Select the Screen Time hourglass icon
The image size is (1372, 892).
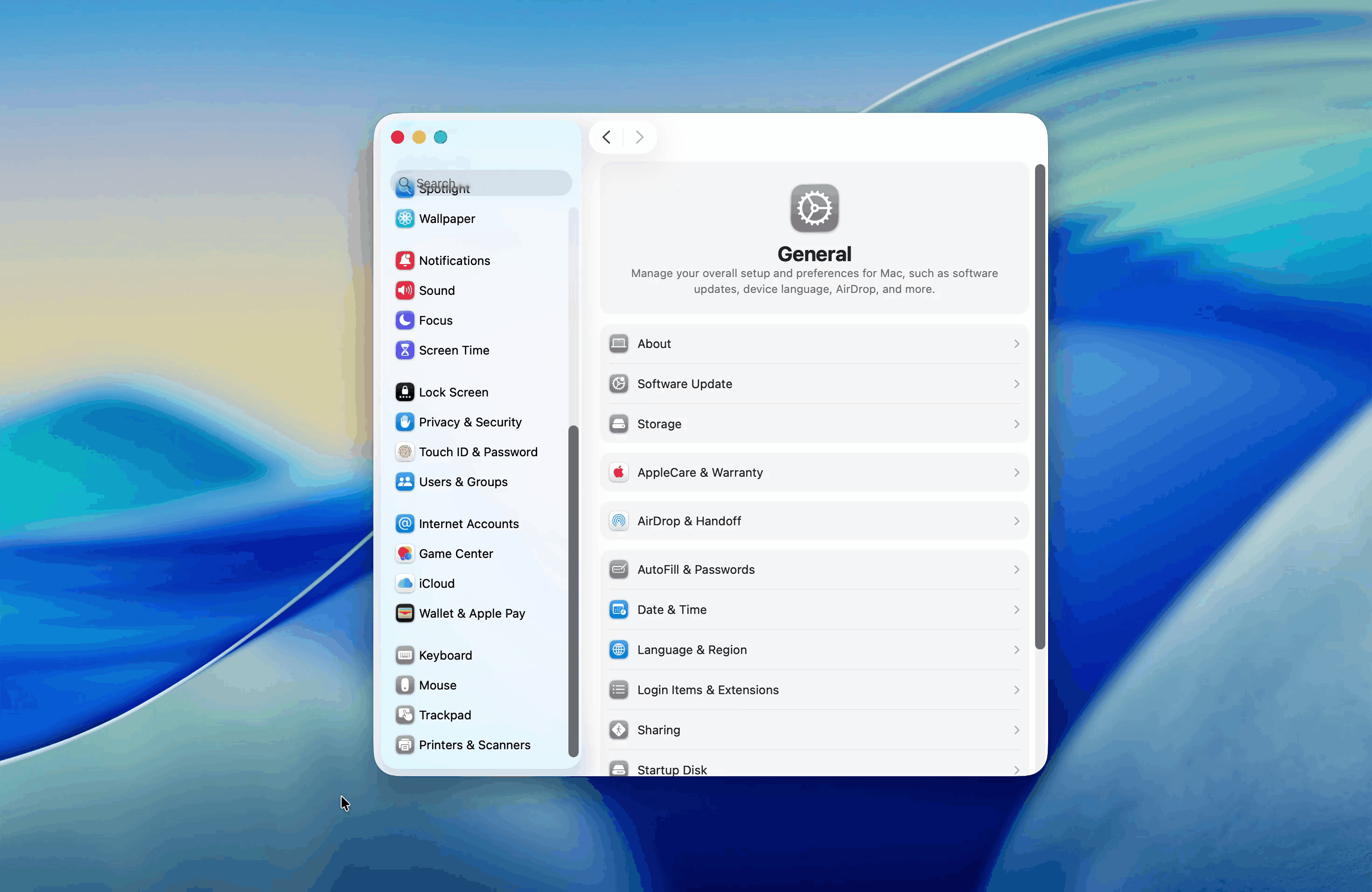tap(405, 350)
